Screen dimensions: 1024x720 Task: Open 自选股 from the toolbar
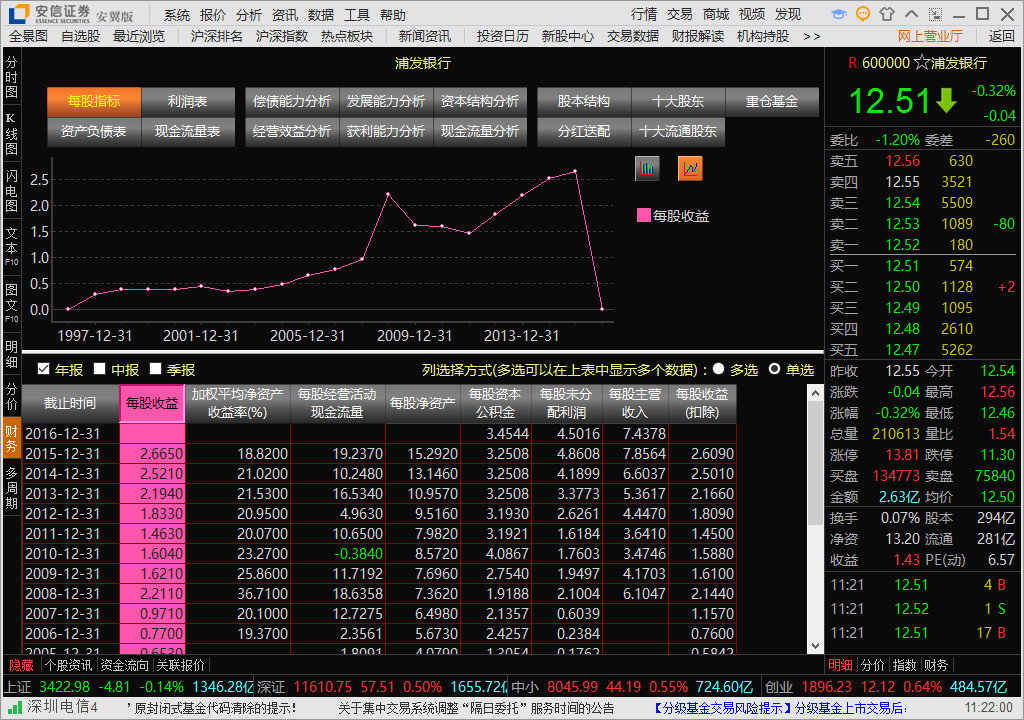(x=80, y=37)
